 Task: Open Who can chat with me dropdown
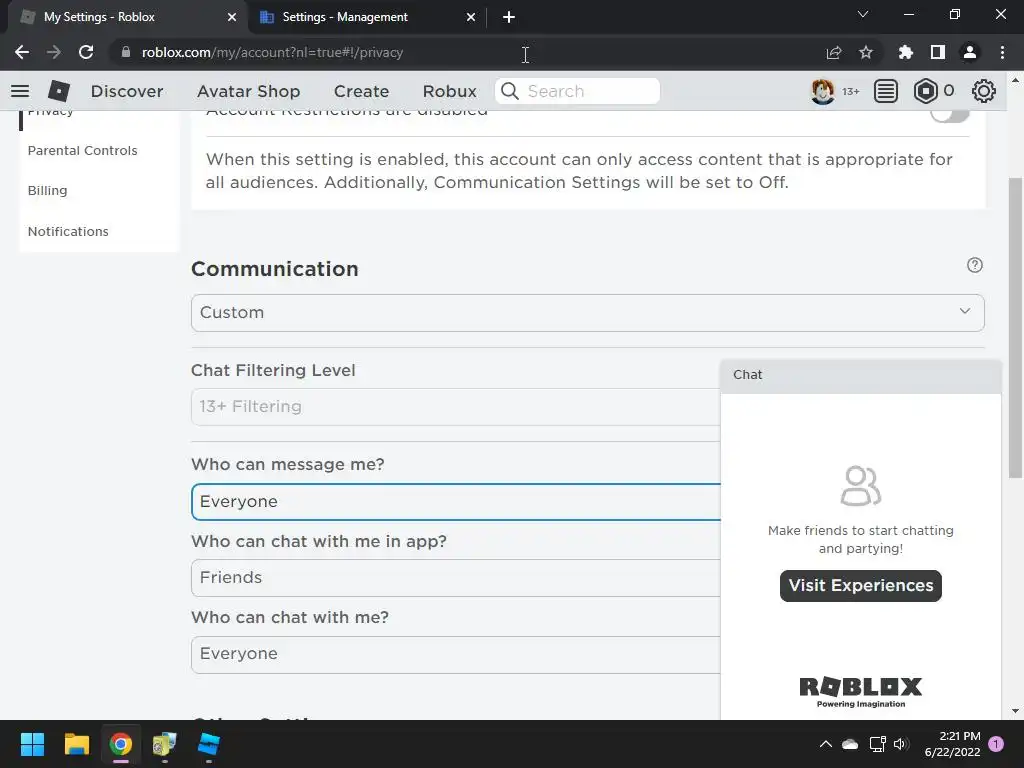456,654
